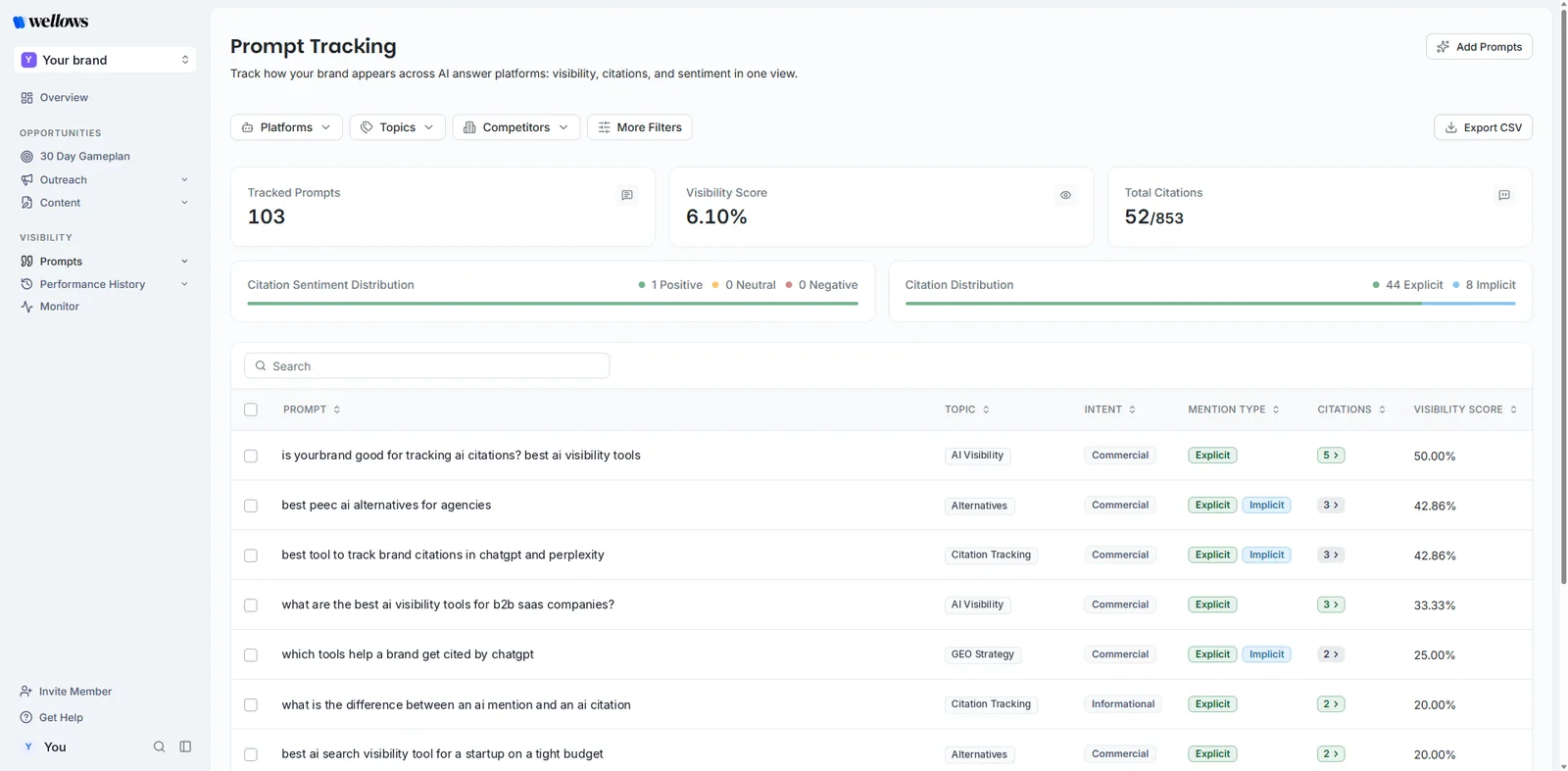Sort table by Mention Type column

click(1276, 410)
